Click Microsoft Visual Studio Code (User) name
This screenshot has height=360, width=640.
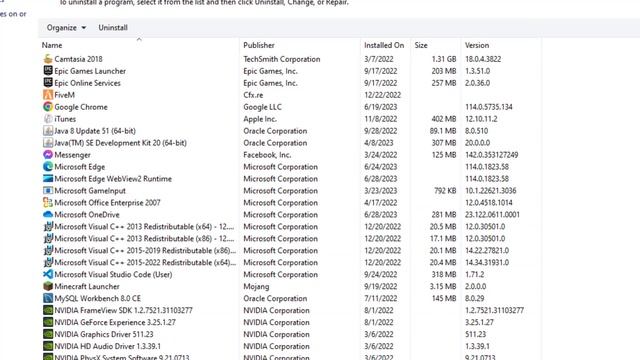[x=113, y=274]
